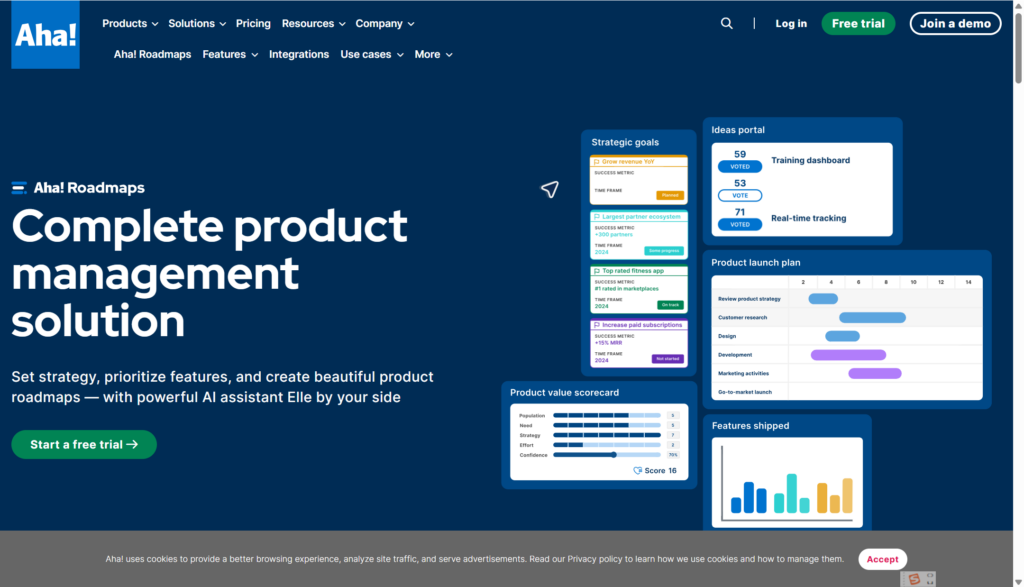
Task: Click the Go-to-market launch row label
Action: point(744,392)
